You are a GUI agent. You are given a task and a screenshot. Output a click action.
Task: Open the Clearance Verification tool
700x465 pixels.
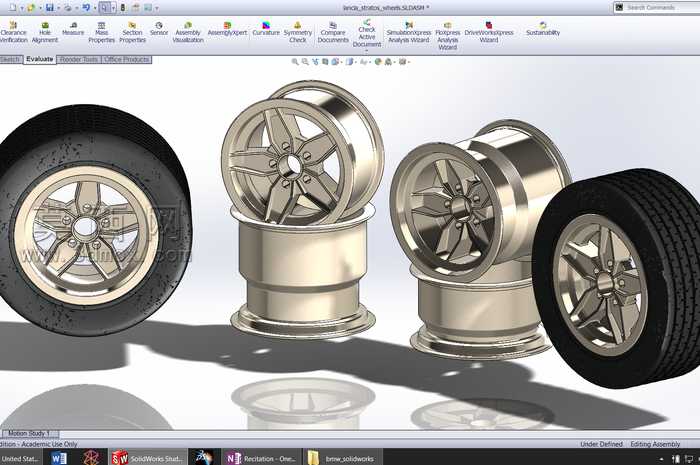[13, 32]
